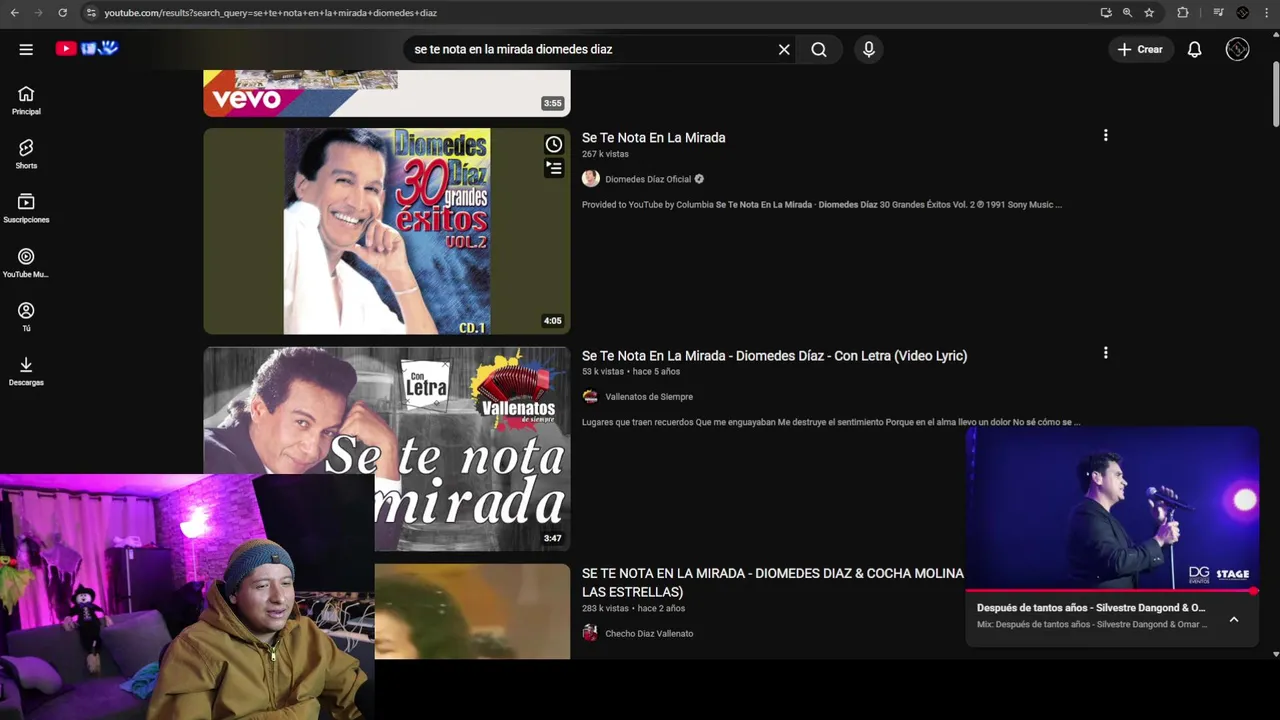The width and height of the screenshot is (1280, 720).
Task: Click the install/cast icon in address bar
Action: tap(1105, 13)
